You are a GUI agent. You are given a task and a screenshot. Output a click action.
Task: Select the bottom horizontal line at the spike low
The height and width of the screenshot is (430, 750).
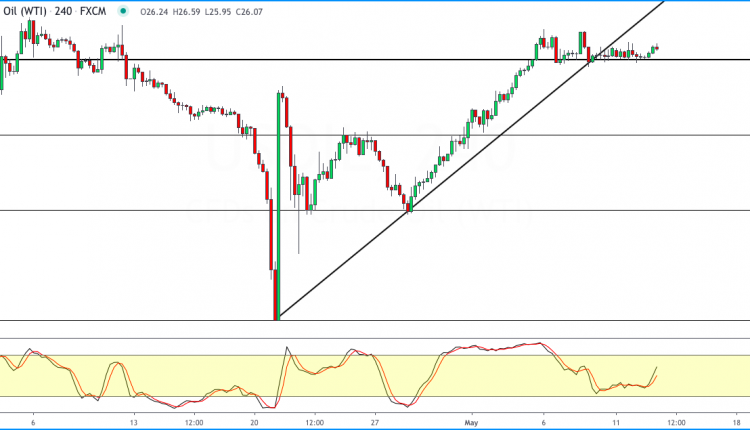[375, 320]
